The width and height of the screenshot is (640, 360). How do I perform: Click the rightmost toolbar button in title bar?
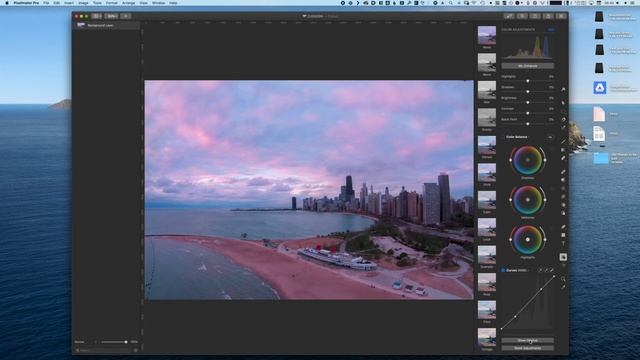pos(562,16)
